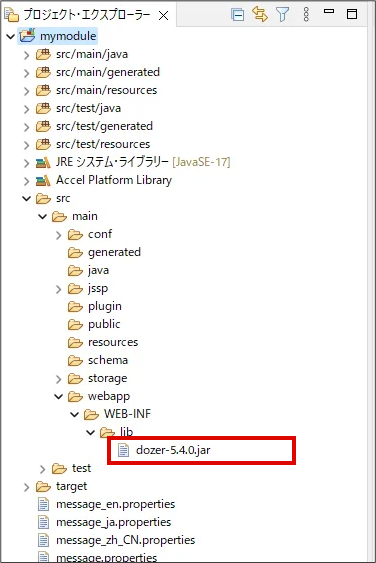
Task: Click the webapp folder icon
Action: tap(75, 396)
